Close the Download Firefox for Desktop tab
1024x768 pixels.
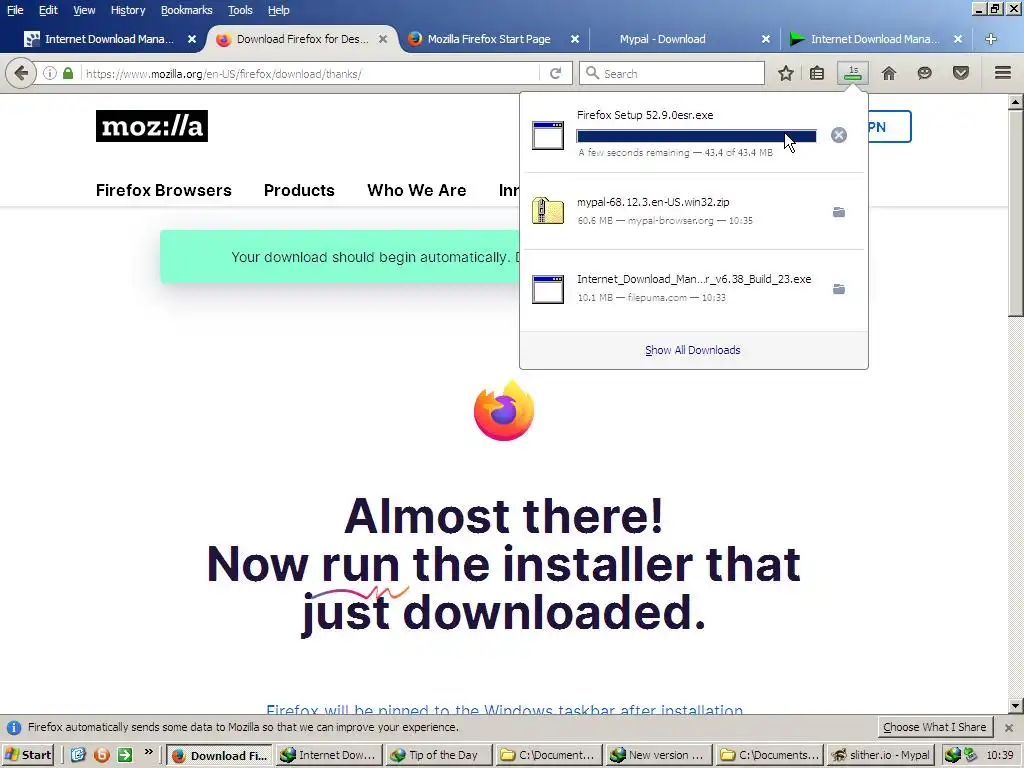click(383, 39)
